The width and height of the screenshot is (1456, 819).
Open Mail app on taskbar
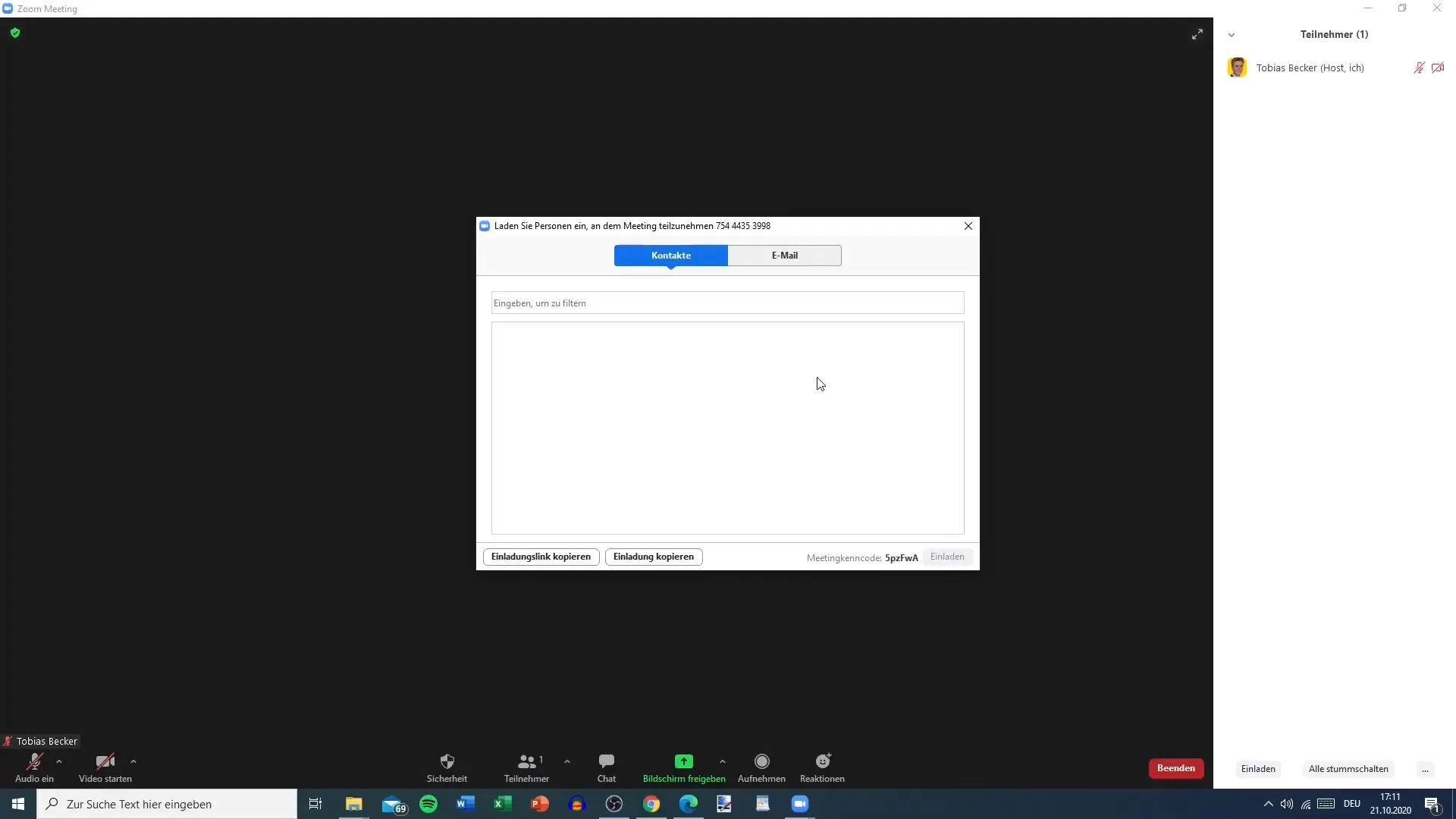coord(394,804)
